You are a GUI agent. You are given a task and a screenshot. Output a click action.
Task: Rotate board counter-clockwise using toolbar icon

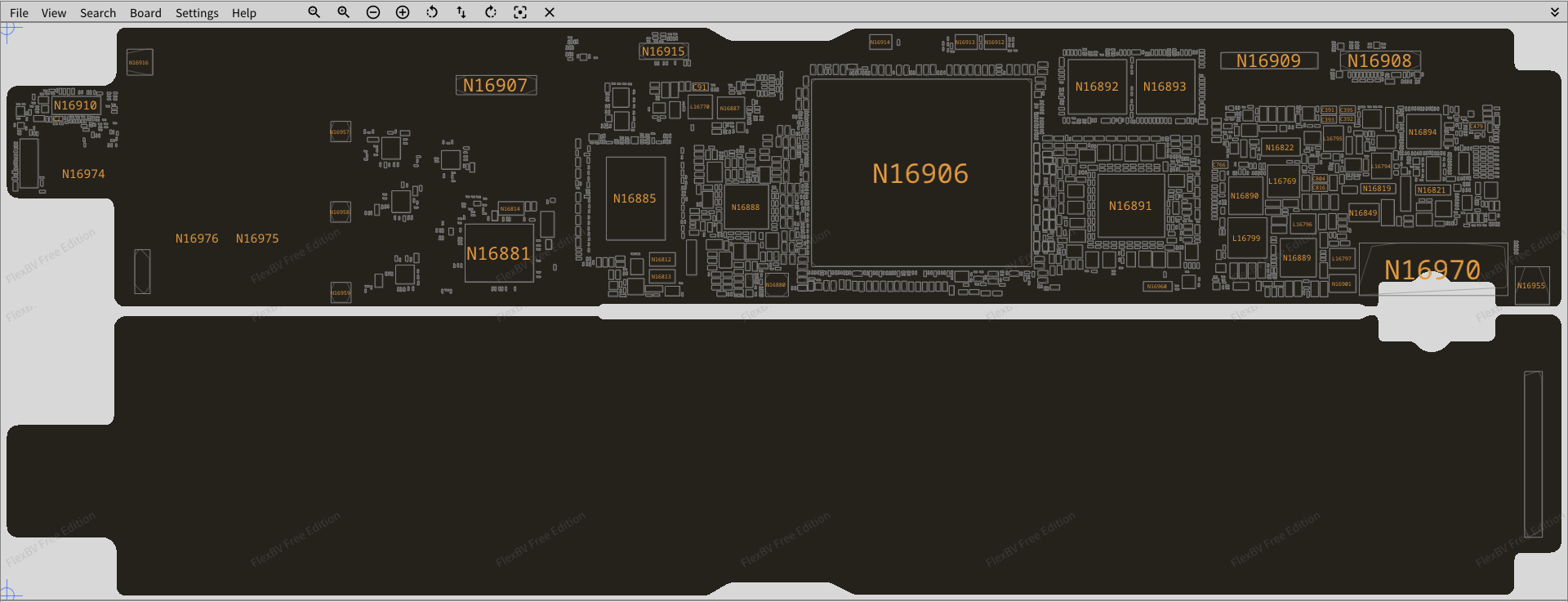(x=432, y=12)
